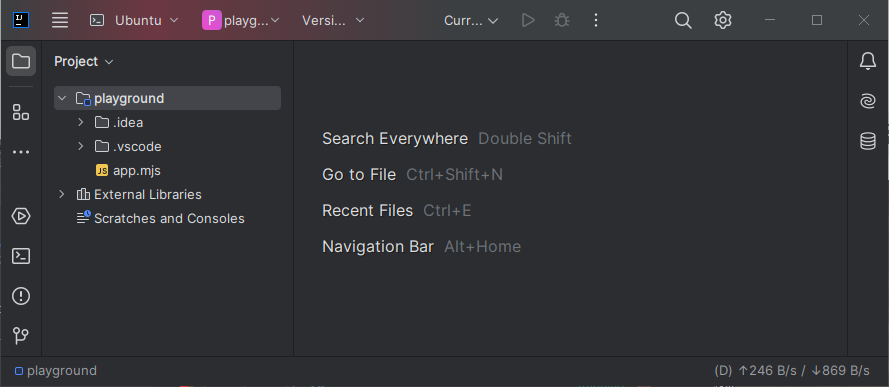
Task: Click playground breadcrumb in status bar
Action: (x=56, y=371)
